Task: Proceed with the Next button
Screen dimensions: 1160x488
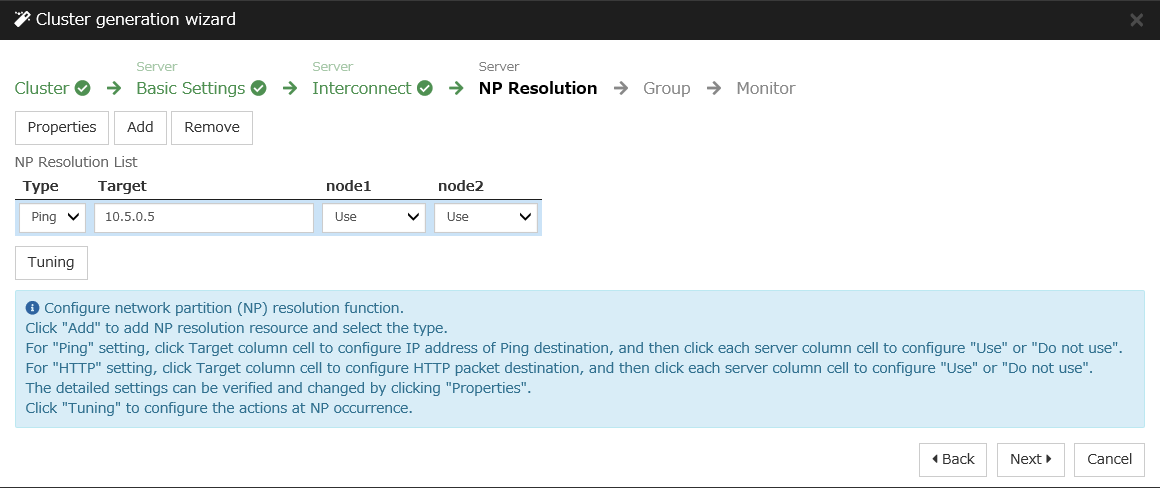Action: tap(1030, 459)
